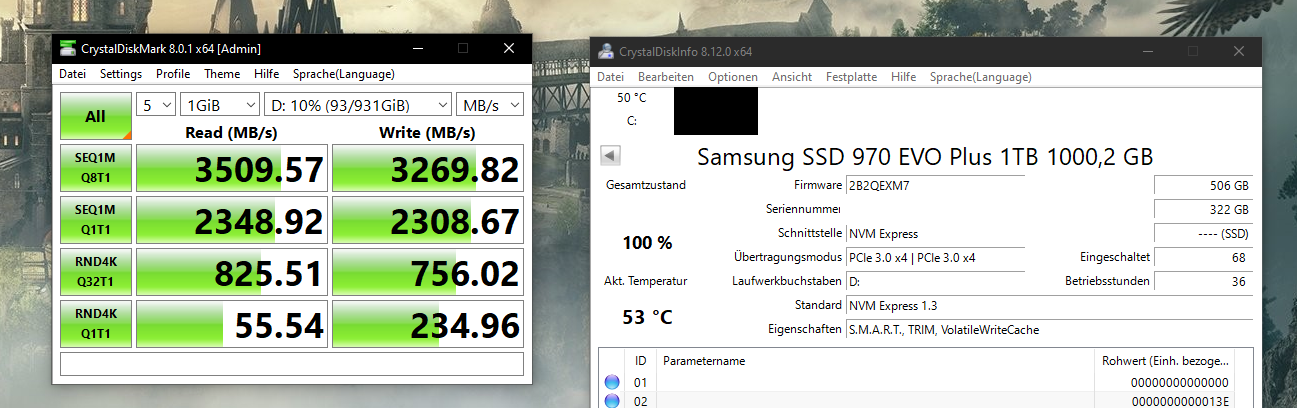Minimize the CrystalDiskInfo window
Viewport: 1297px width, 409px height.
coord(1148,51)
